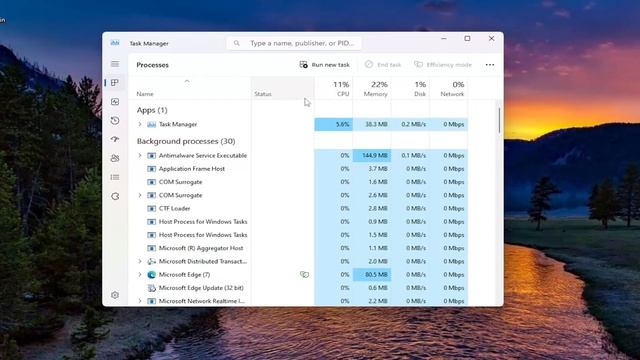Click the End task button

tap(383, 64)
